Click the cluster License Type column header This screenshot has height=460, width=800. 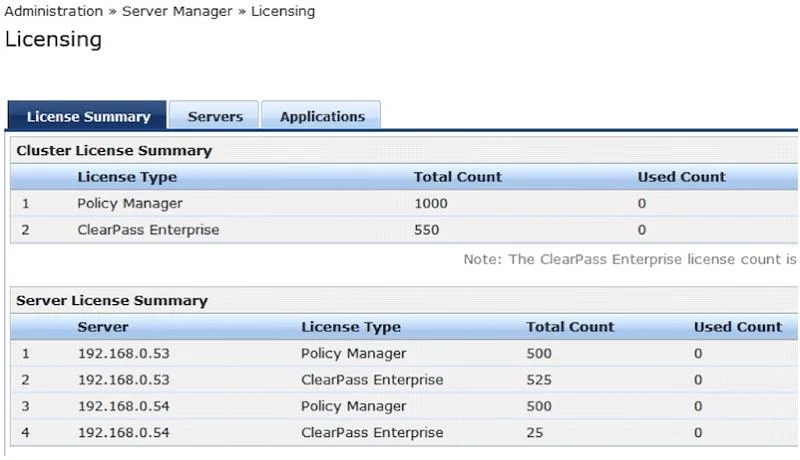click(127, 177)
